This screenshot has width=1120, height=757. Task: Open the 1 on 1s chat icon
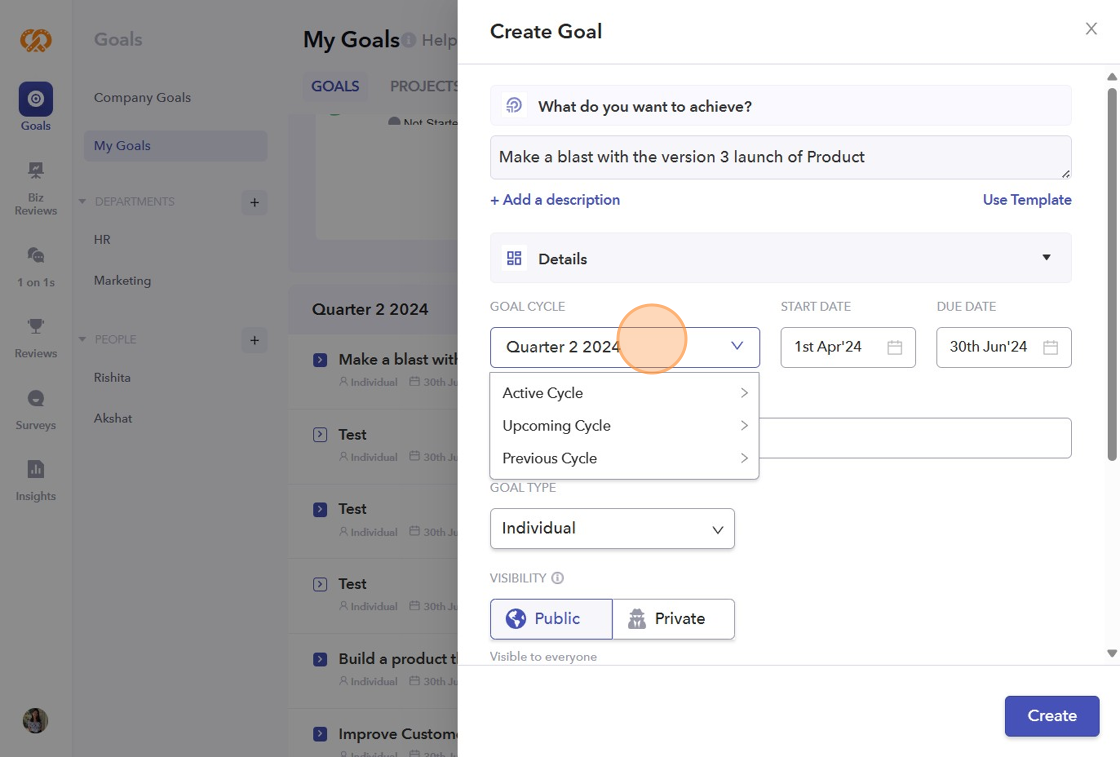(36, 256)
